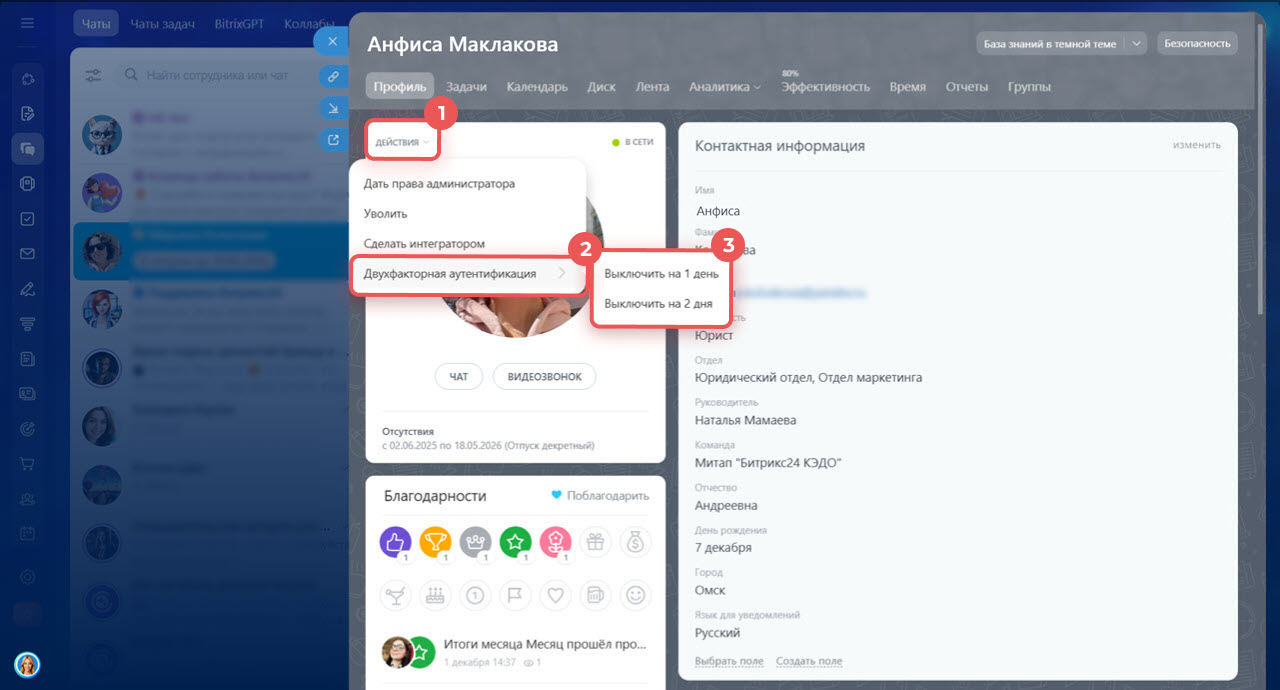Select the gray crown gratitude badge

(x=476, y=542)
